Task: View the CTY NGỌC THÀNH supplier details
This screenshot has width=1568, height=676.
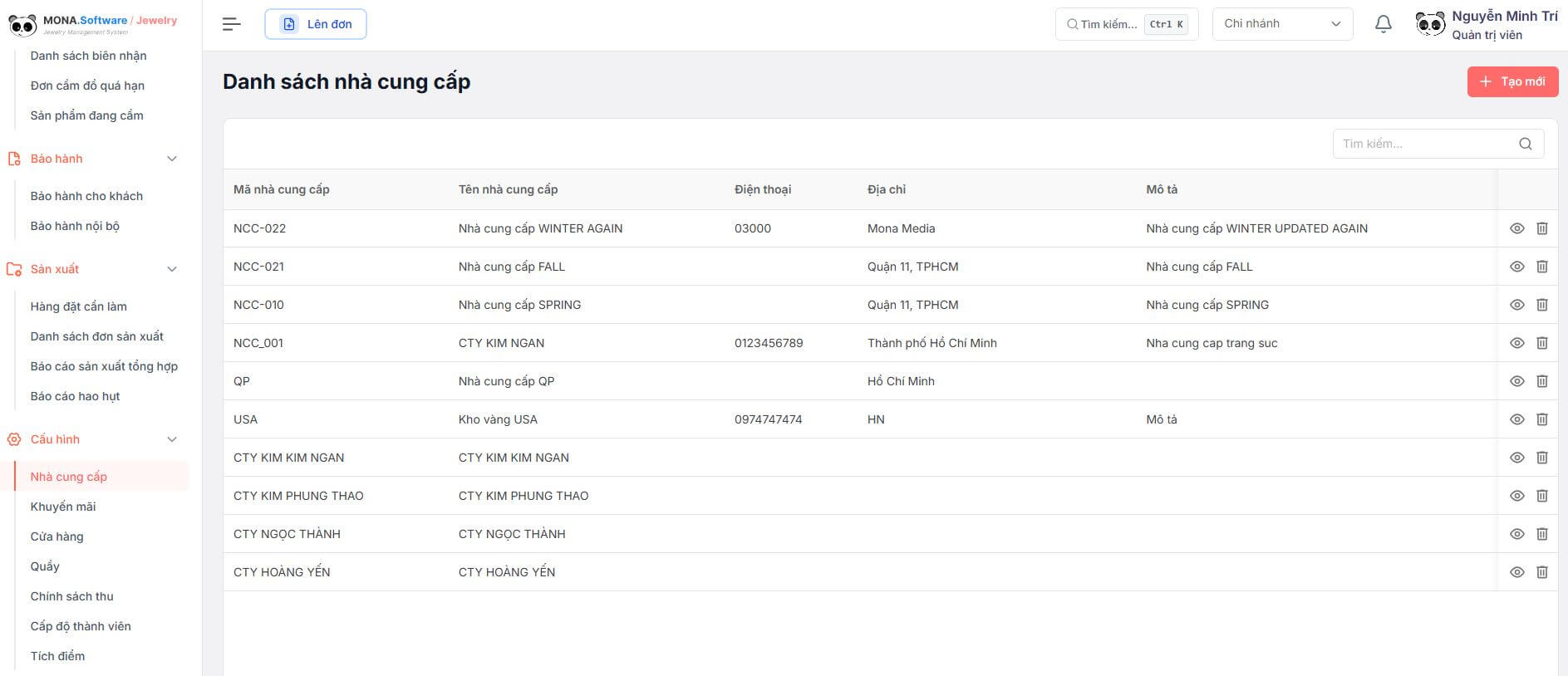Action: [1516, 534]
